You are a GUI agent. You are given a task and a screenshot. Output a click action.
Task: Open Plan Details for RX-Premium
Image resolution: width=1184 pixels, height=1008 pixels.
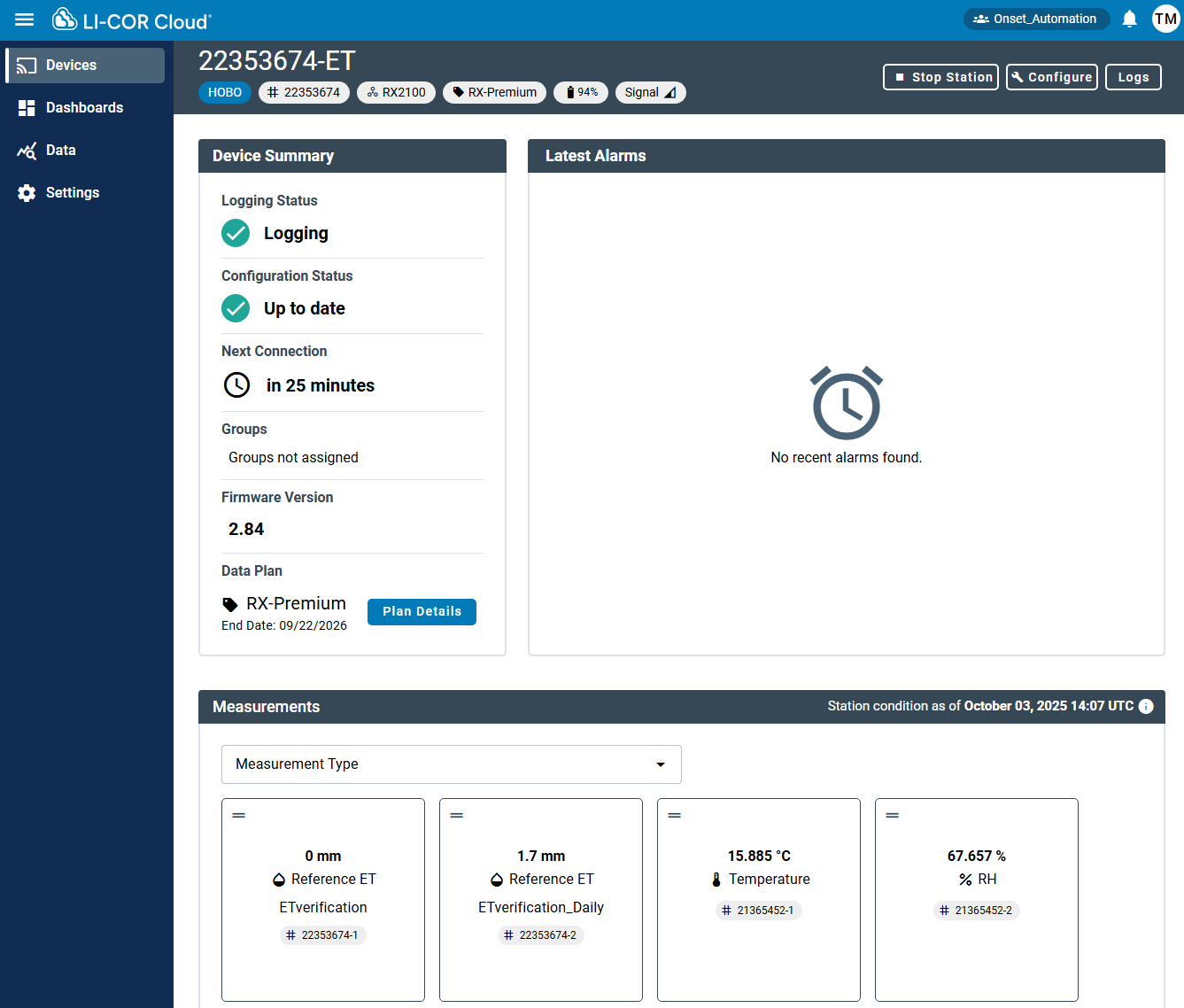[422, 611]
